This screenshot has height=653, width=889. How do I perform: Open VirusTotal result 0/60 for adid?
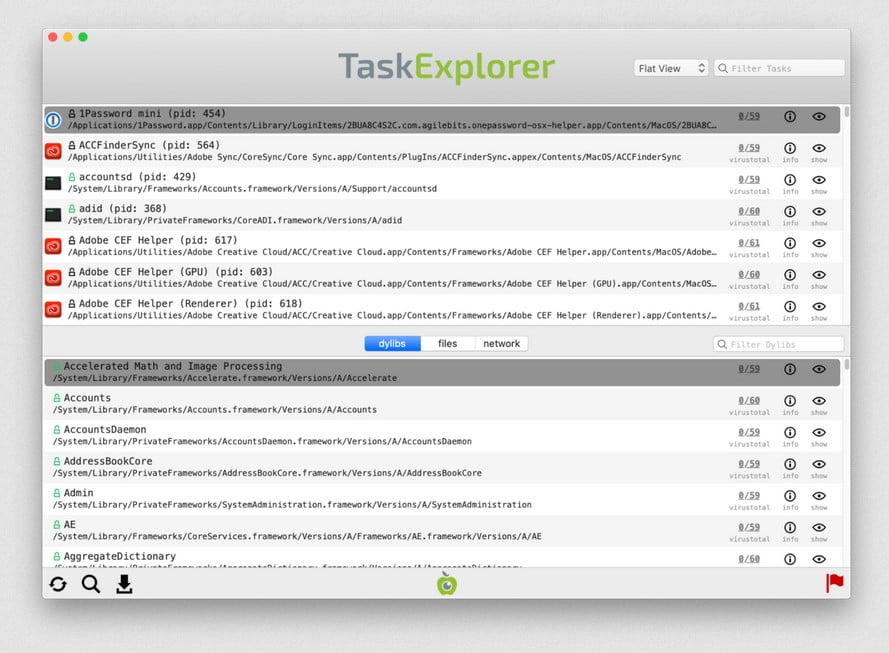click(749, 211)
